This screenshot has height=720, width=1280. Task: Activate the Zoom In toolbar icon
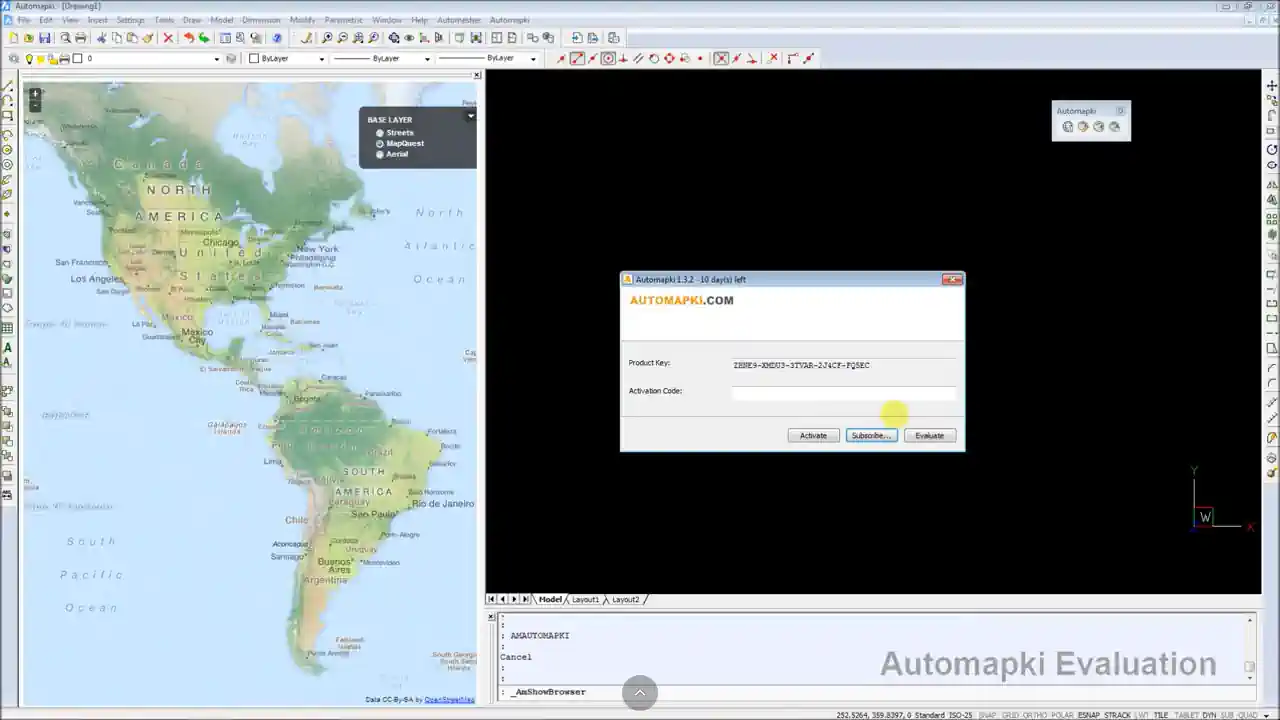[327, 37]
